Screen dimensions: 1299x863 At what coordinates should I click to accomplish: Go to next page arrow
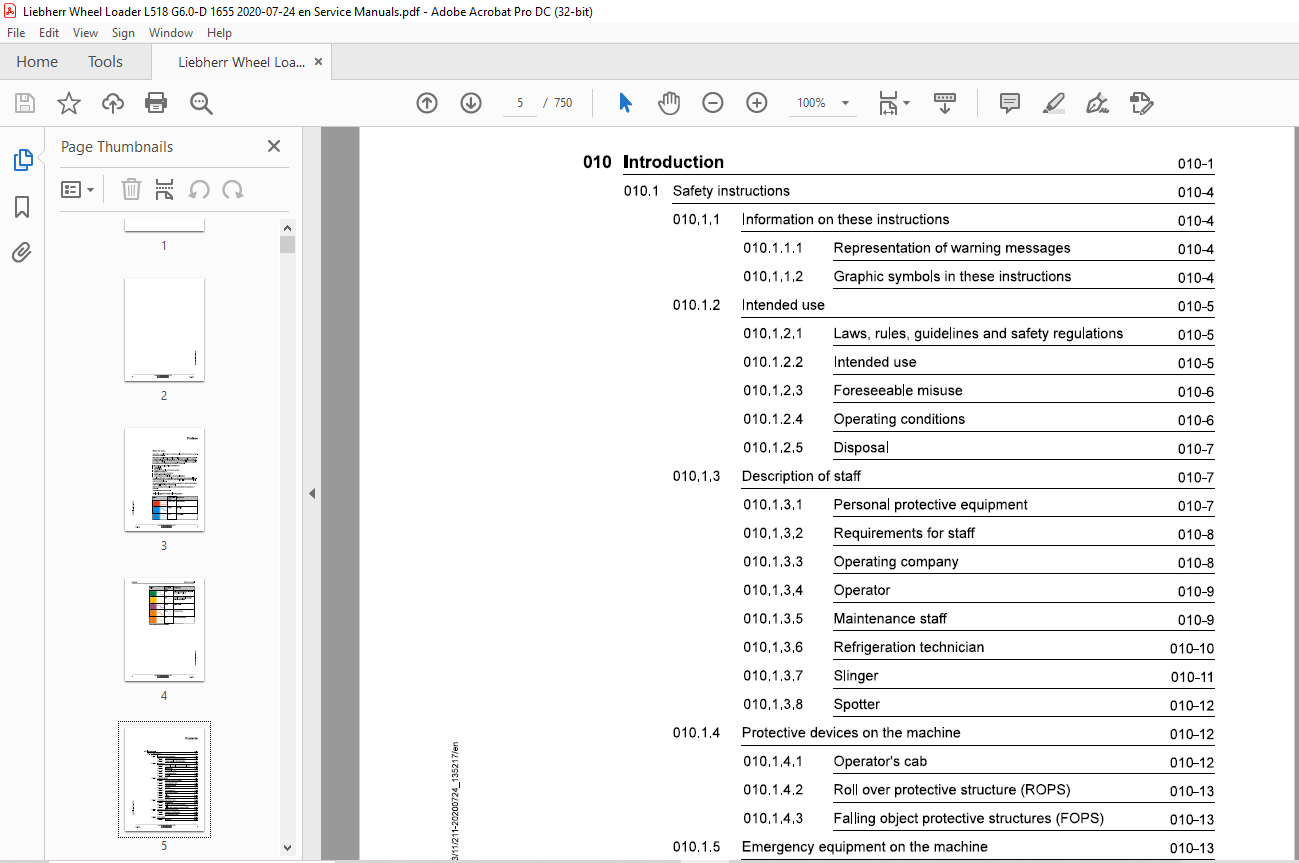coord(471,103)
